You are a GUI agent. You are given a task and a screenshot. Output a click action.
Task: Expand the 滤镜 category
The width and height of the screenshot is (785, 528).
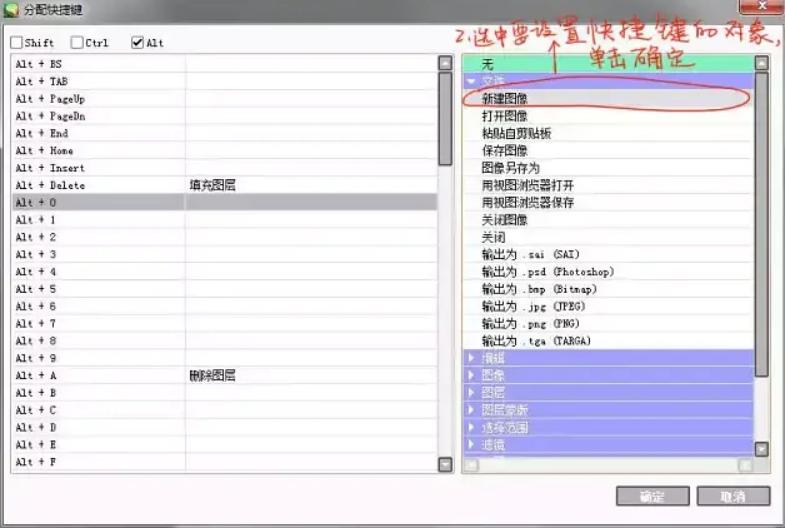pyautogui.click(x=471, y=444)
